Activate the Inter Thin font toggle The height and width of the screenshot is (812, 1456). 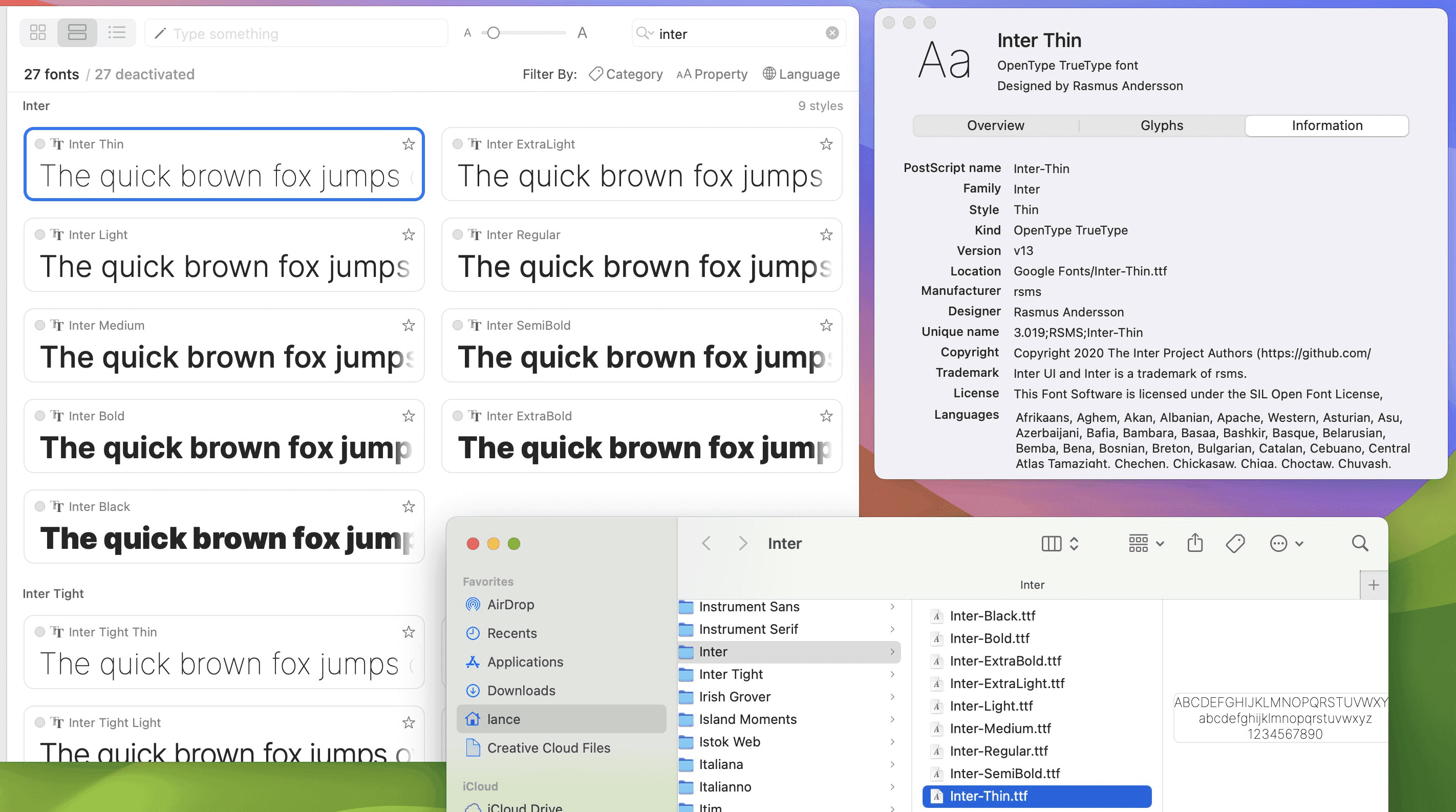coord(39,144)
